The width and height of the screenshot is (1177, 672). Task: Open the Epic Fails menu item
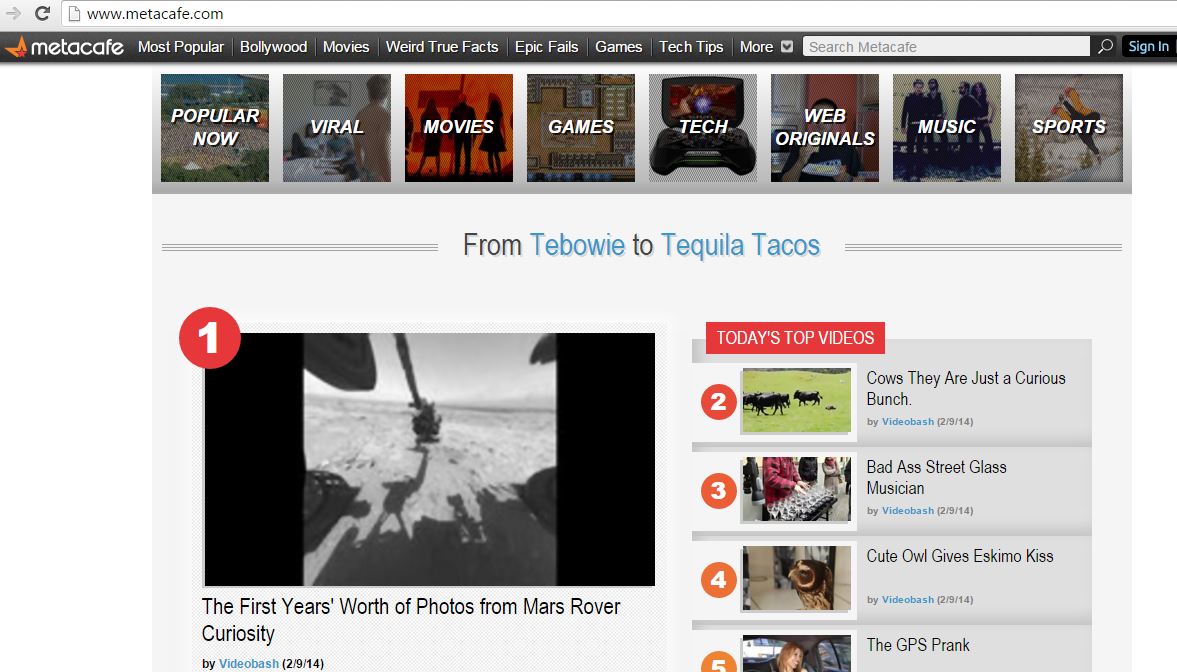click(546, 47)
